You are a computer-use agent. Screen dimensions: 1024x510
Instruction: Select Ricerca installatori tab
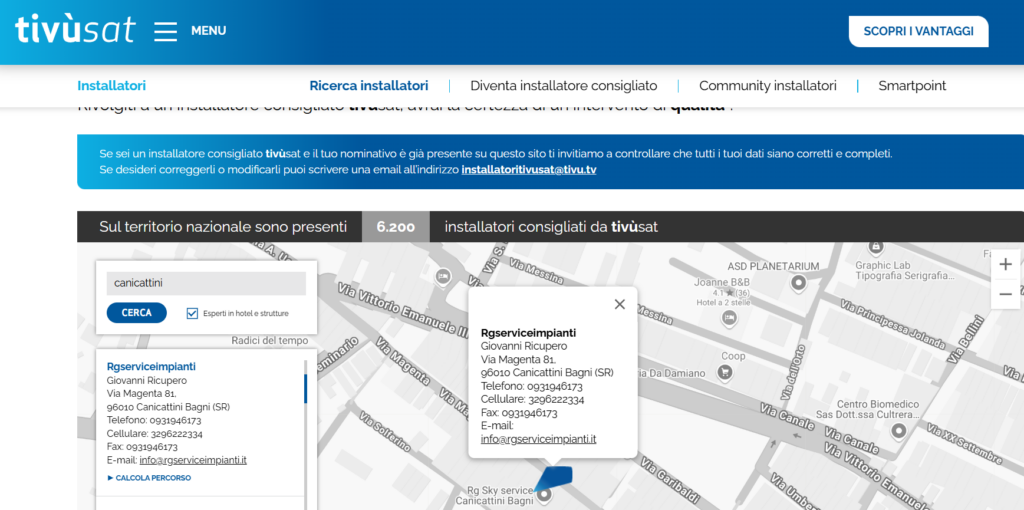pyautogui.click(x=369, y=86)
